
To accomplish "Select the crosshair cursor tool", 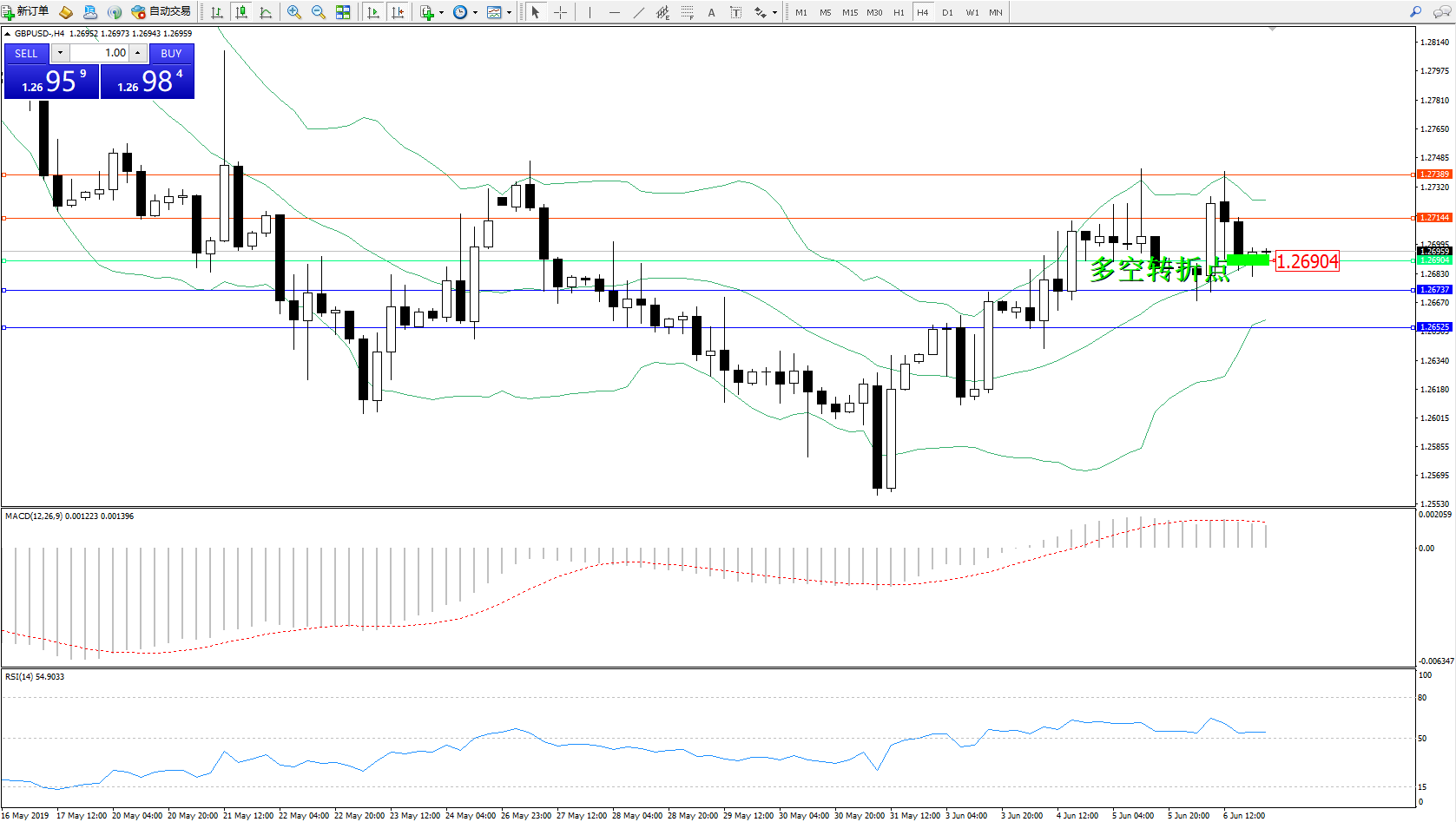I will coord(561,12).
